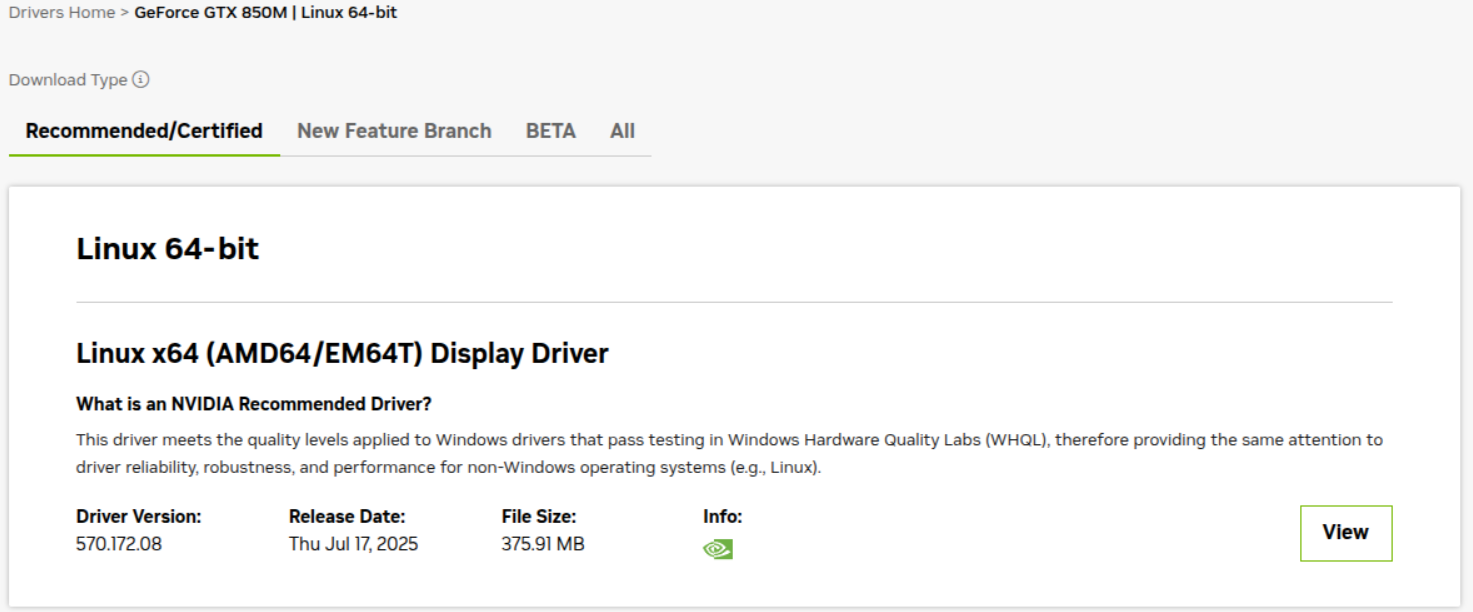Click the GeForce GTX 850M | Linux 64-bit breadcrumb
The height and width of the screenshot is (612, 1473).
266,13
